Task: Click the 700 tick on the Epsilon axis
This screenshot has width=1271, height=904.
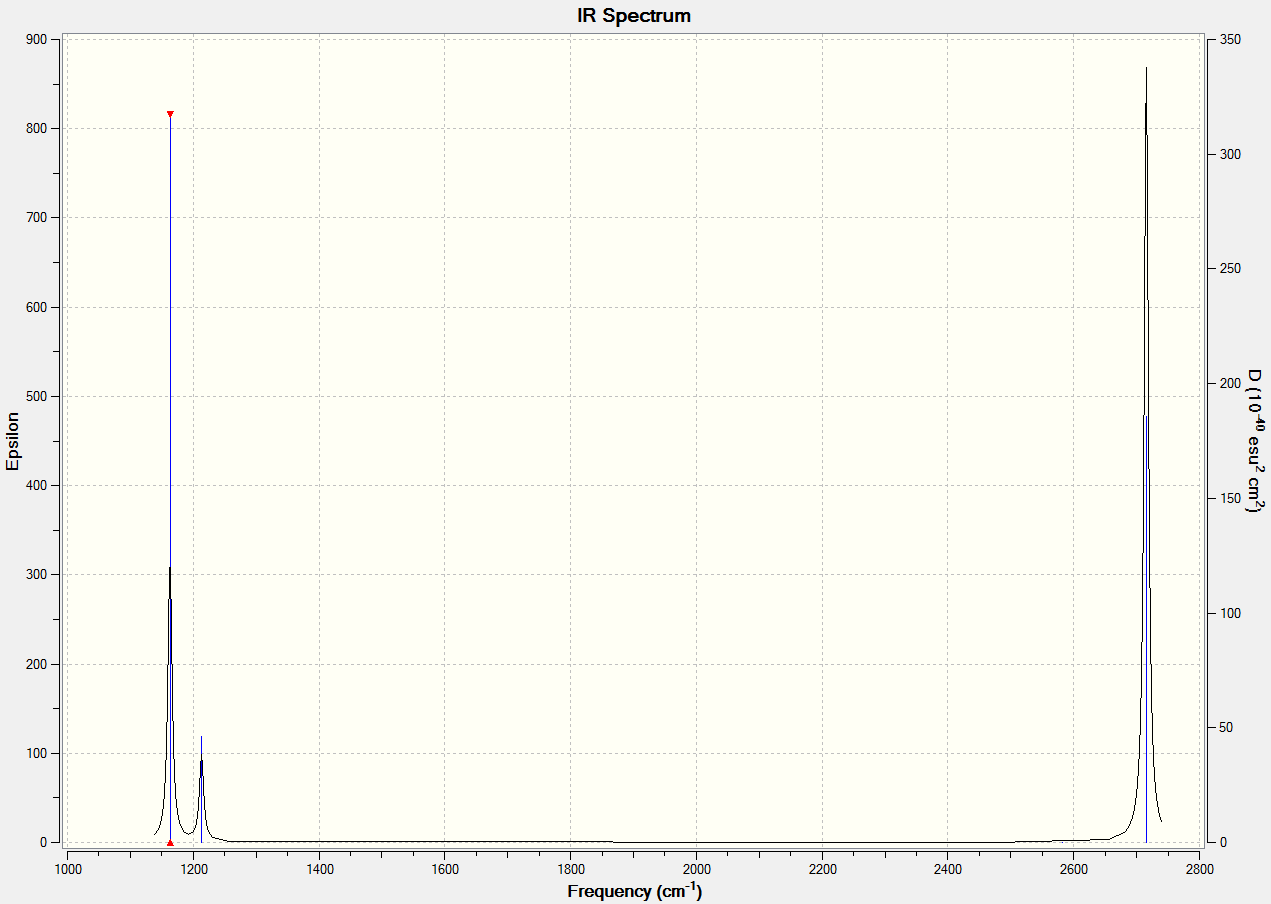Action: pos(36,217)
